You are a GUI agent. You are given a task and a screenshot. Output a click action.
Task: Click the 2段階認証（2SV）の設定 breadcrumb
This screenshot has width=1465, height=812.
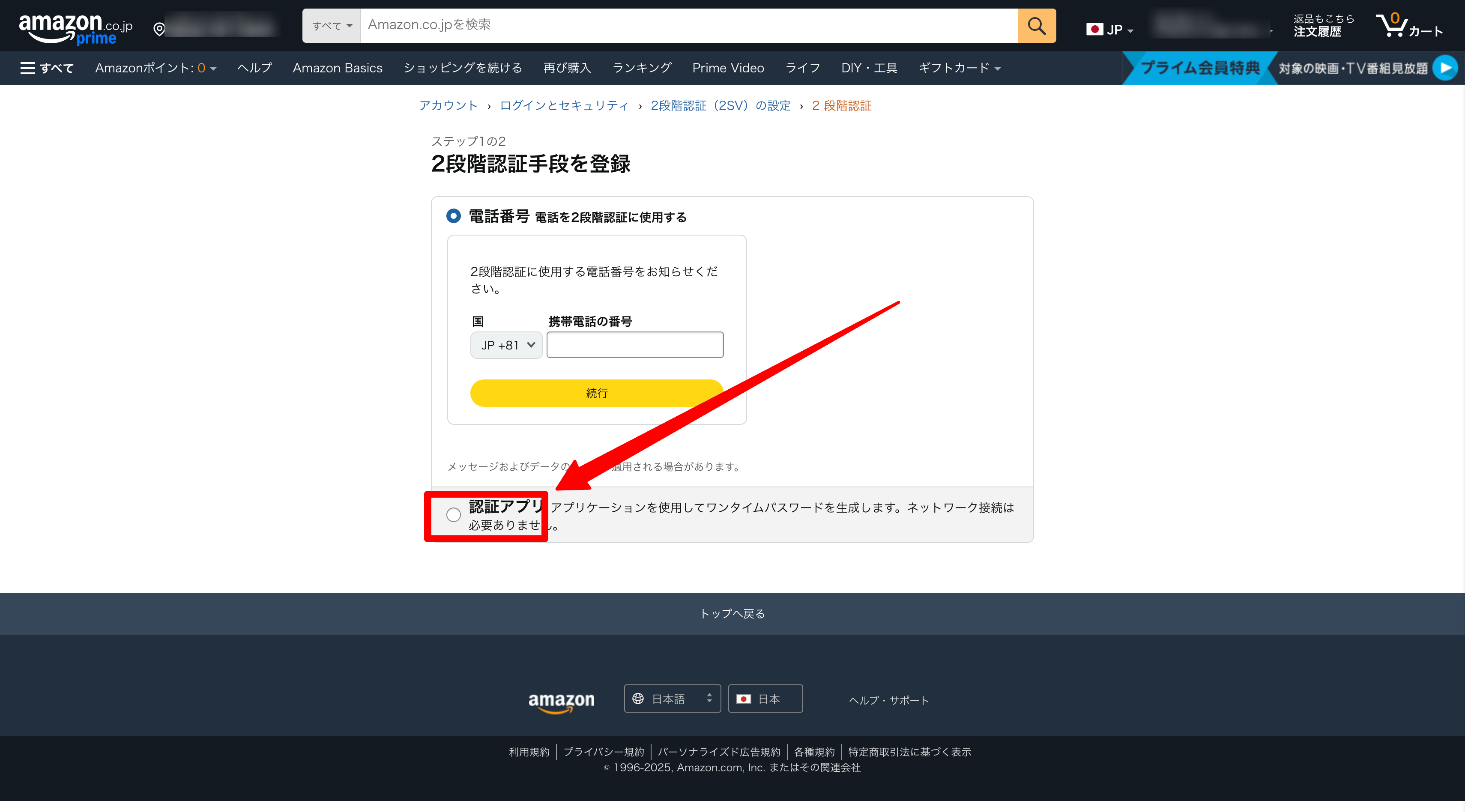721,106
